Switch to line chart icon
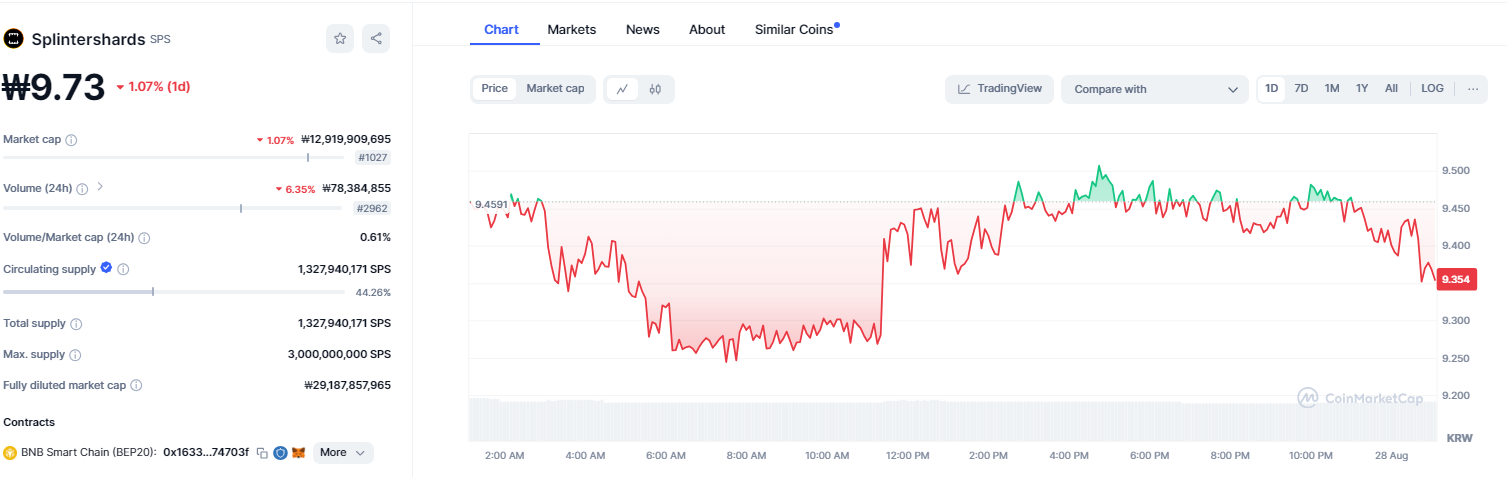This screenshot has height=477, width=1507. click(x=622, y=89)
